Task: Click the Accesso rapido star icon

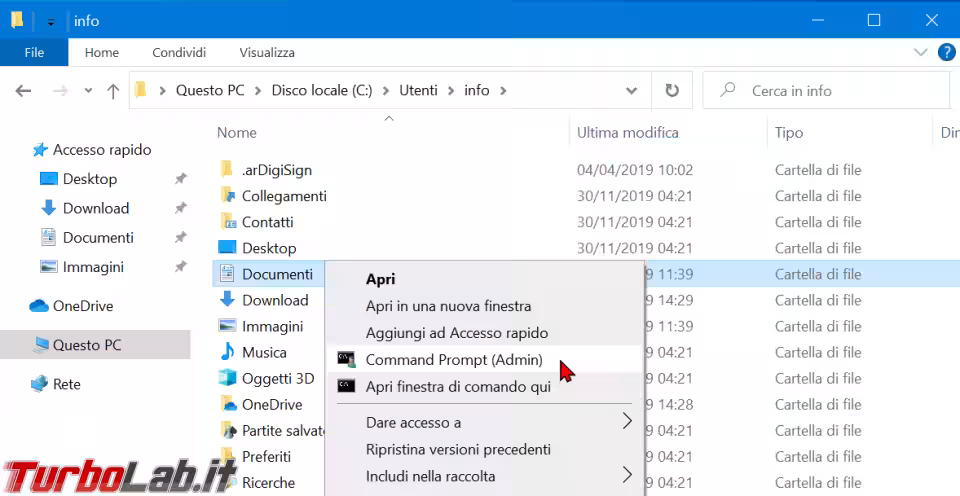Action: click(40, 149)
